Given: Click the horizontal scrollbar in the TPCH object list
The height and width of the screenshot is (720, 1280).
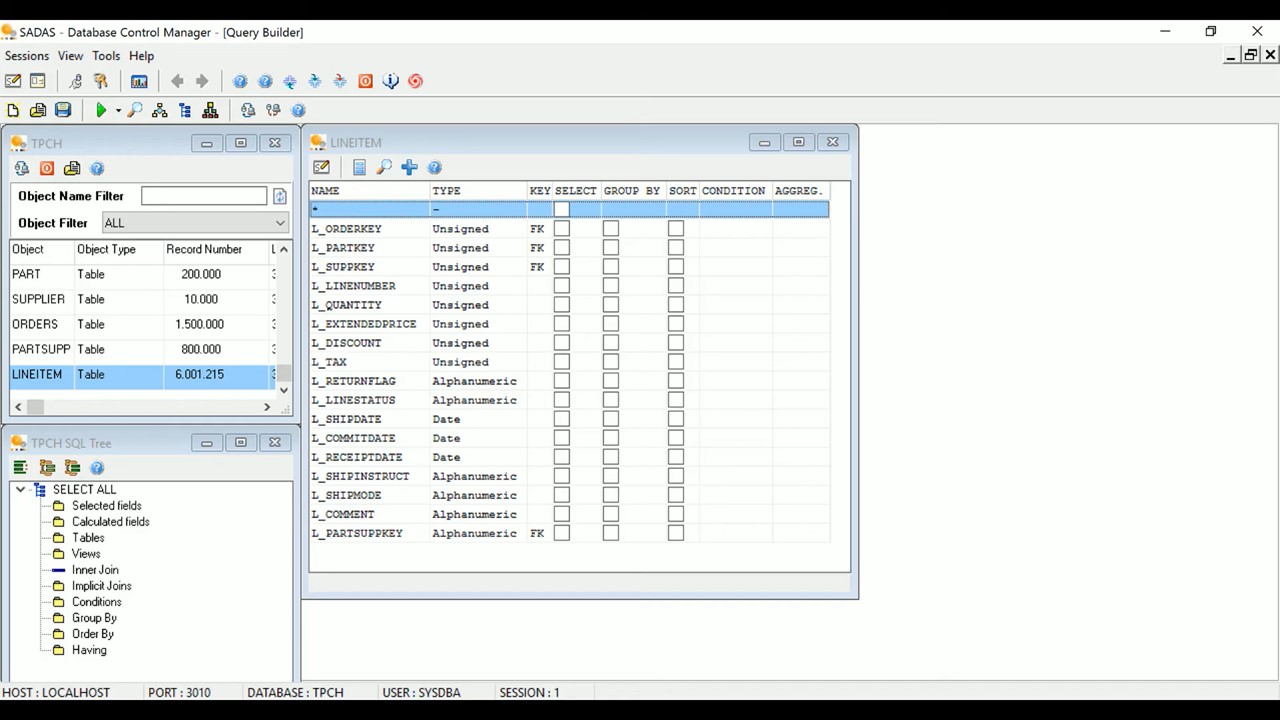Looking at the screenshot, I should tap(35, 407).
